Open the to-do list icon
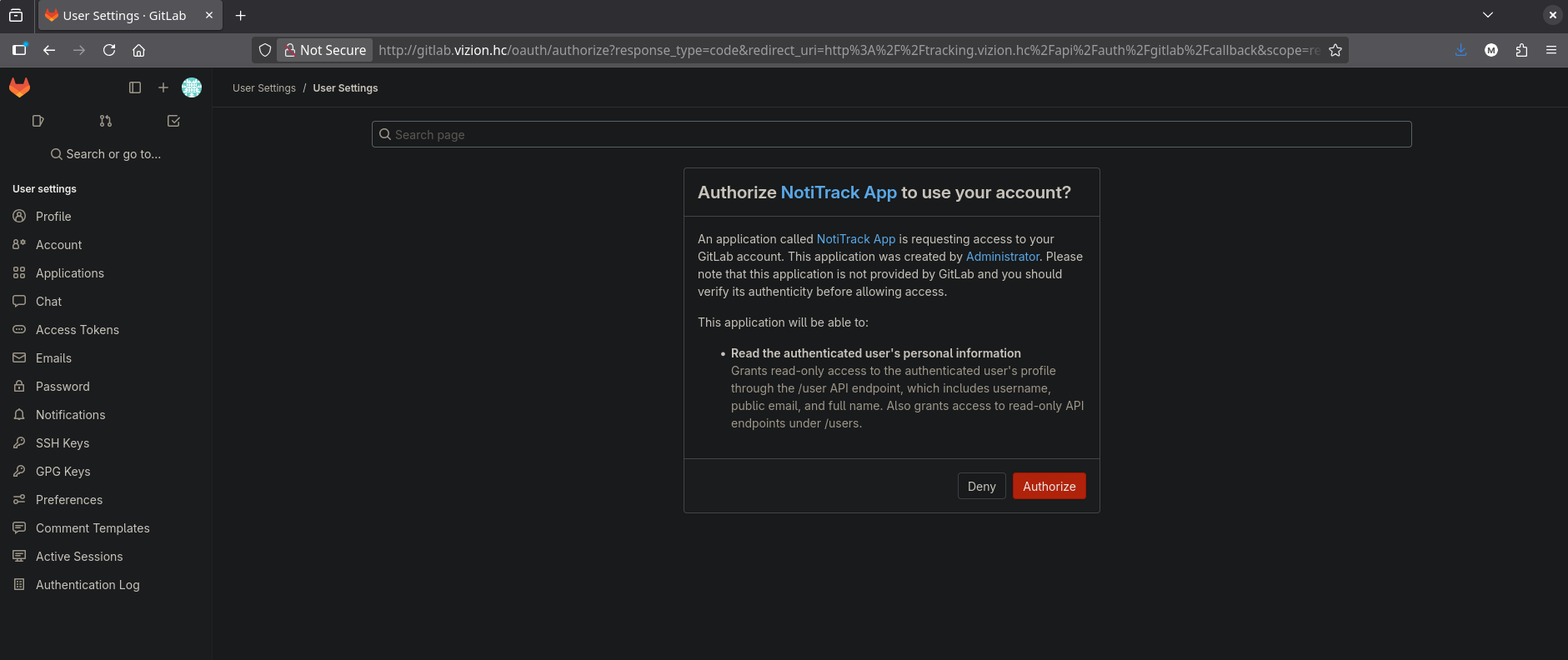Viewport: 1568px width, 660px height. point(173,121)
